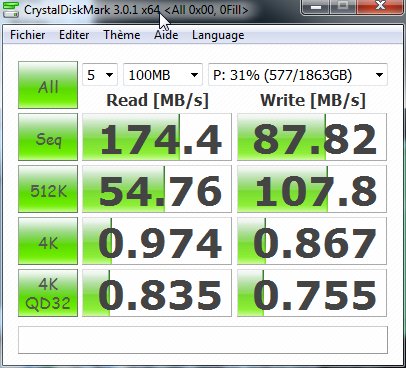This screenshot has height=368, width=406.
Task: Open the Thème menu
Action: [x=122, y=35]
